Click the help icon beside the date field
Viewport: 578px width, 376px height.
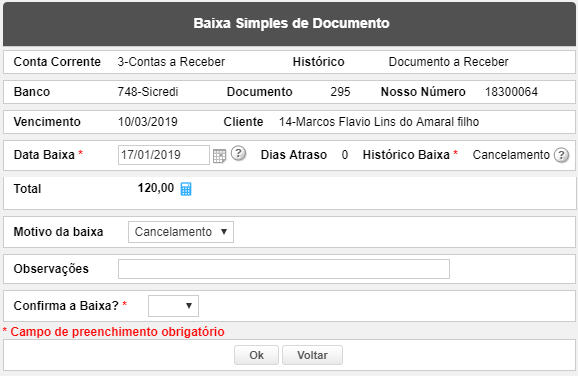pos(238,153)
